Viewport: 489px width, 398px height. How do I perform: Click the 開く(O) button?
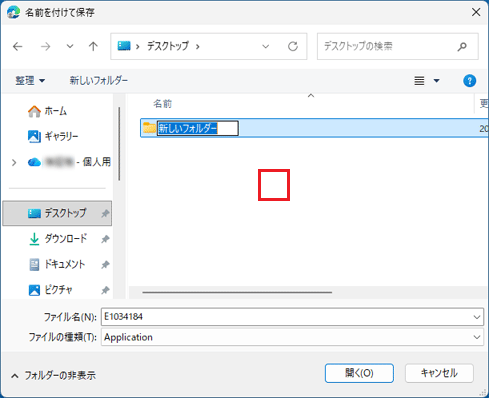pyautogui.click(x=359, y=373)
